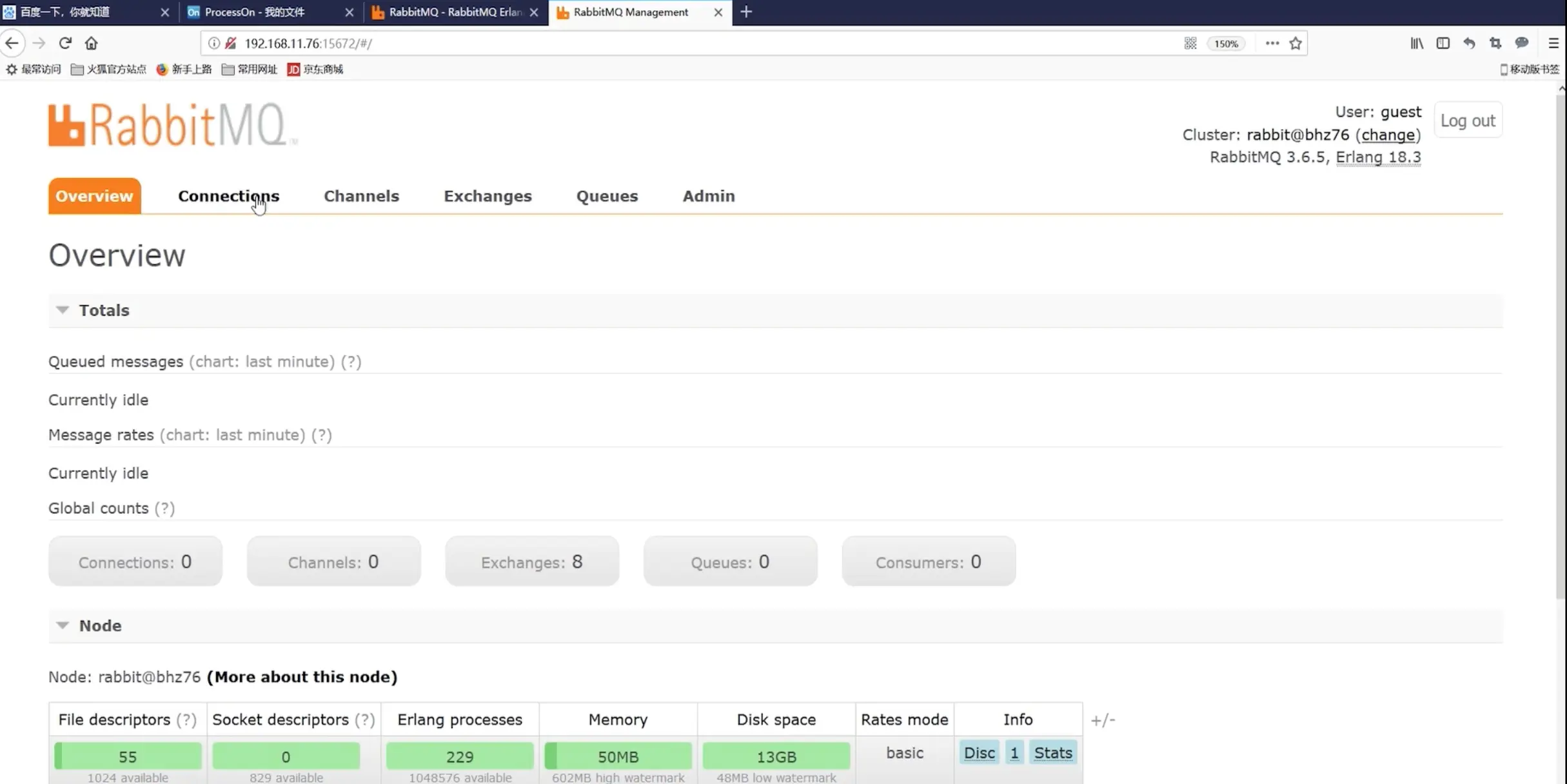
Task: Click the Consumers: 0 count button
Action: coord(929,562)
